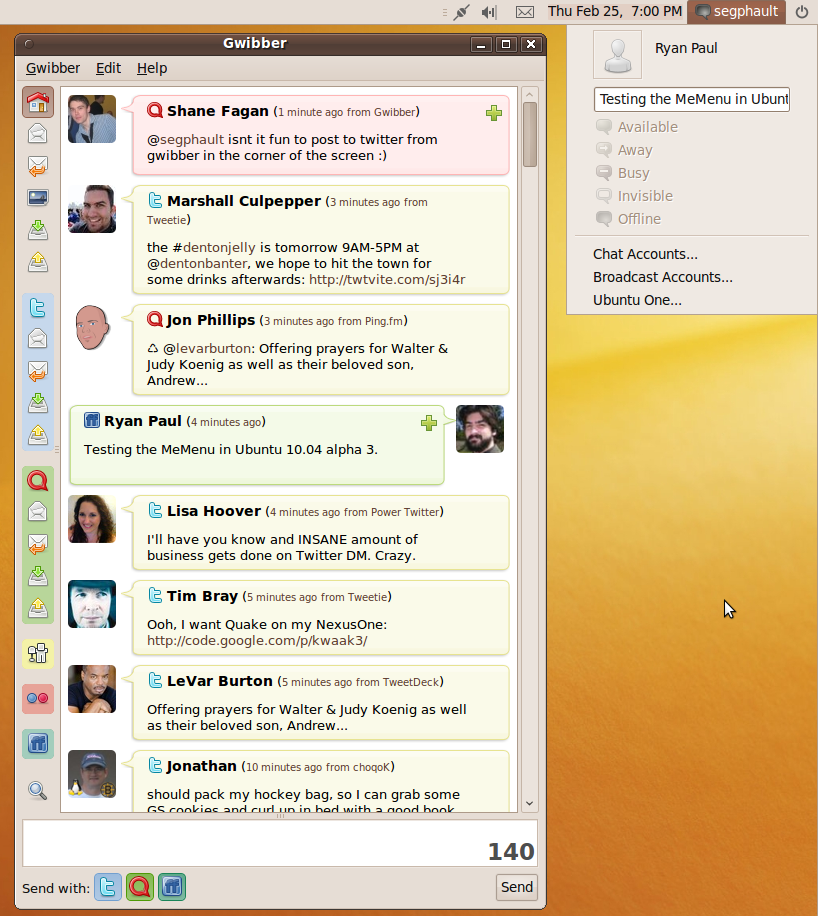Image resolution: width=818 pixels, height=916 pixels.
Task: Click Jon Phillips' cartoon avatar
Action: point(92,327)
